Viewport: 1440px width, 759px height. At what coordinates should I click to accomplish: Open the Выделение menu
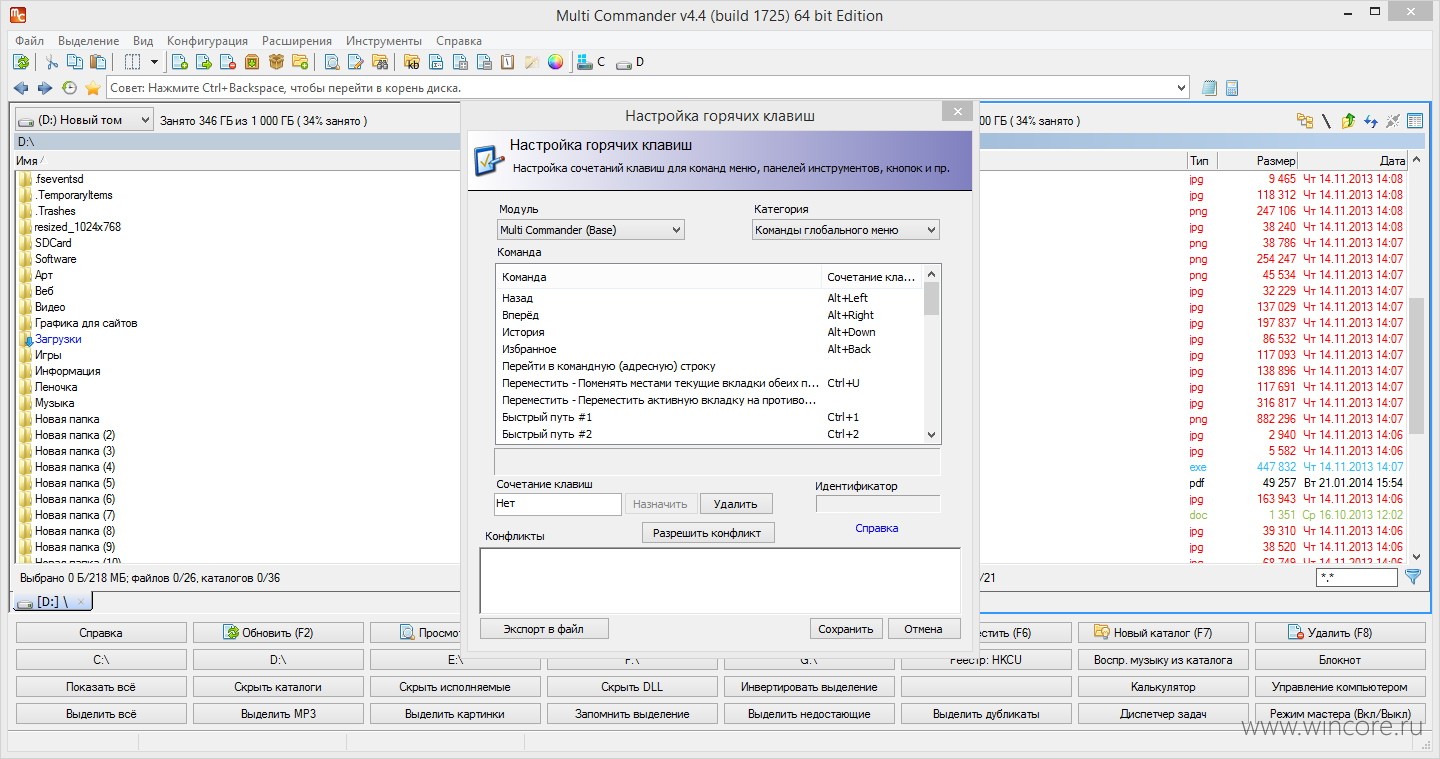click(x=88, y=41)
